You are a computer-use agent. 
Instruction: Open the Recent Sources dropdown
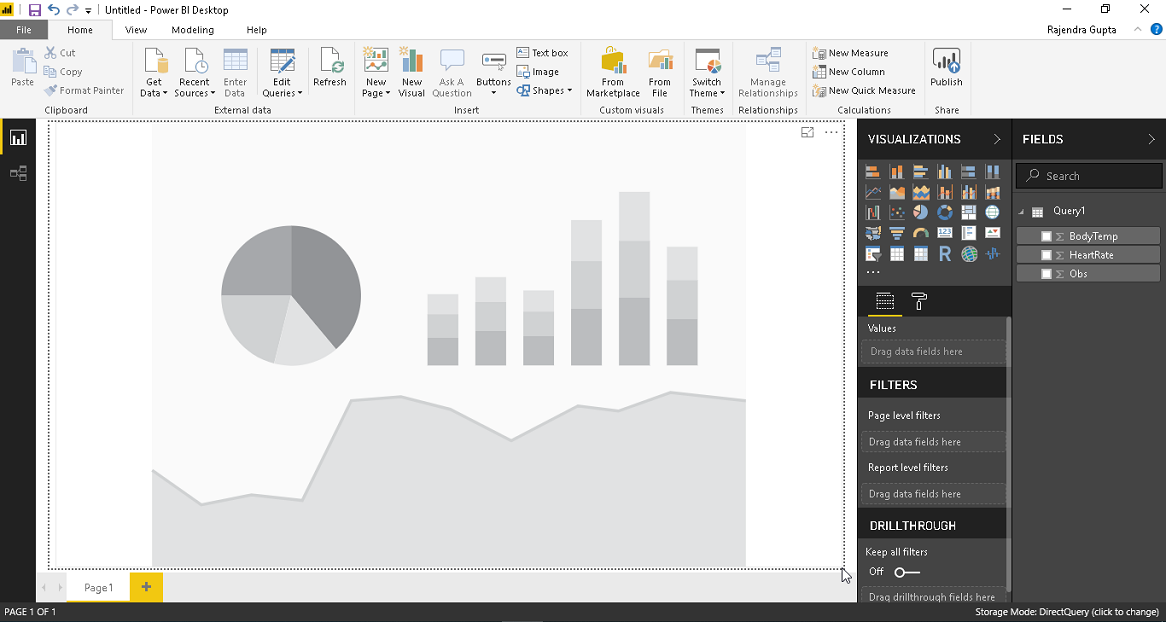coord(194,73)
